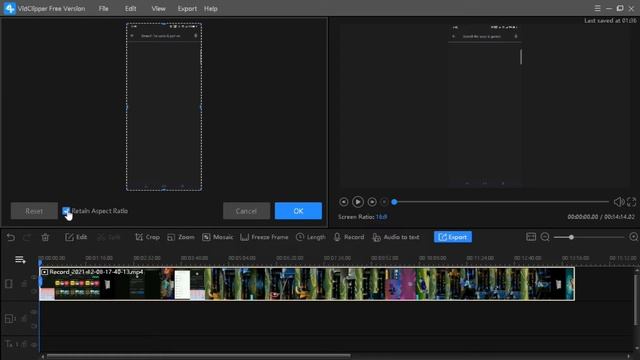Open the View menu
The height and width of the screenshot is (360, 640).
pyautogui.click(x=158, y=9)
